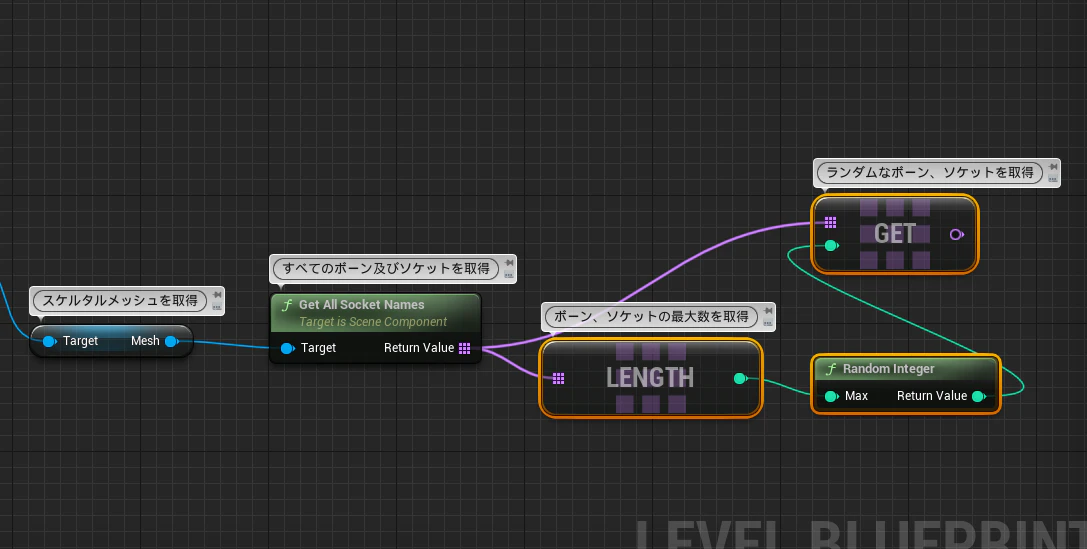
Task: Click the すべてのボーン及びソケットを取得 comment text
Action: (385, 268)
